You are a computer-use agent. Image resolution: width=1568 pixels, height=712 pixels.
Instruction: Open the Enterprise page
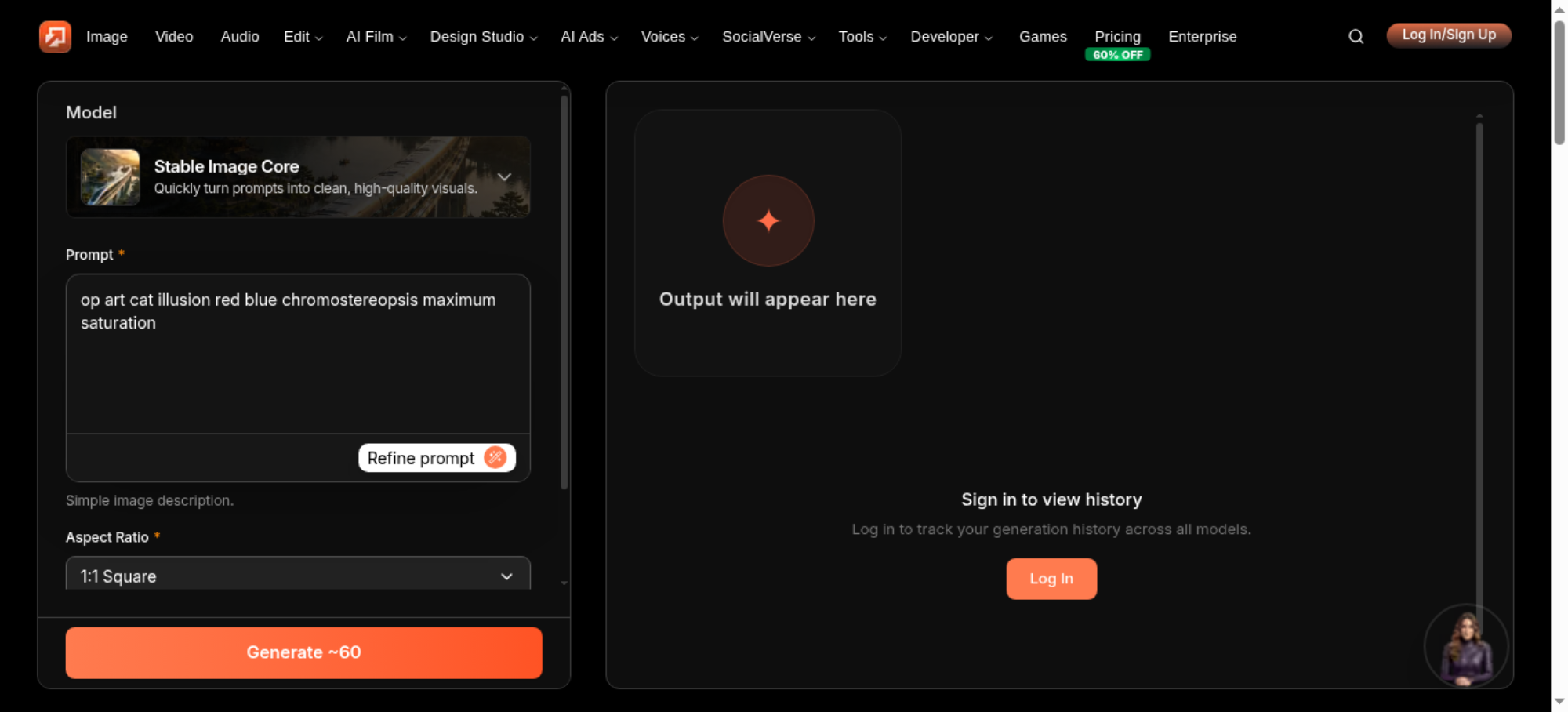pos(1203,37)
